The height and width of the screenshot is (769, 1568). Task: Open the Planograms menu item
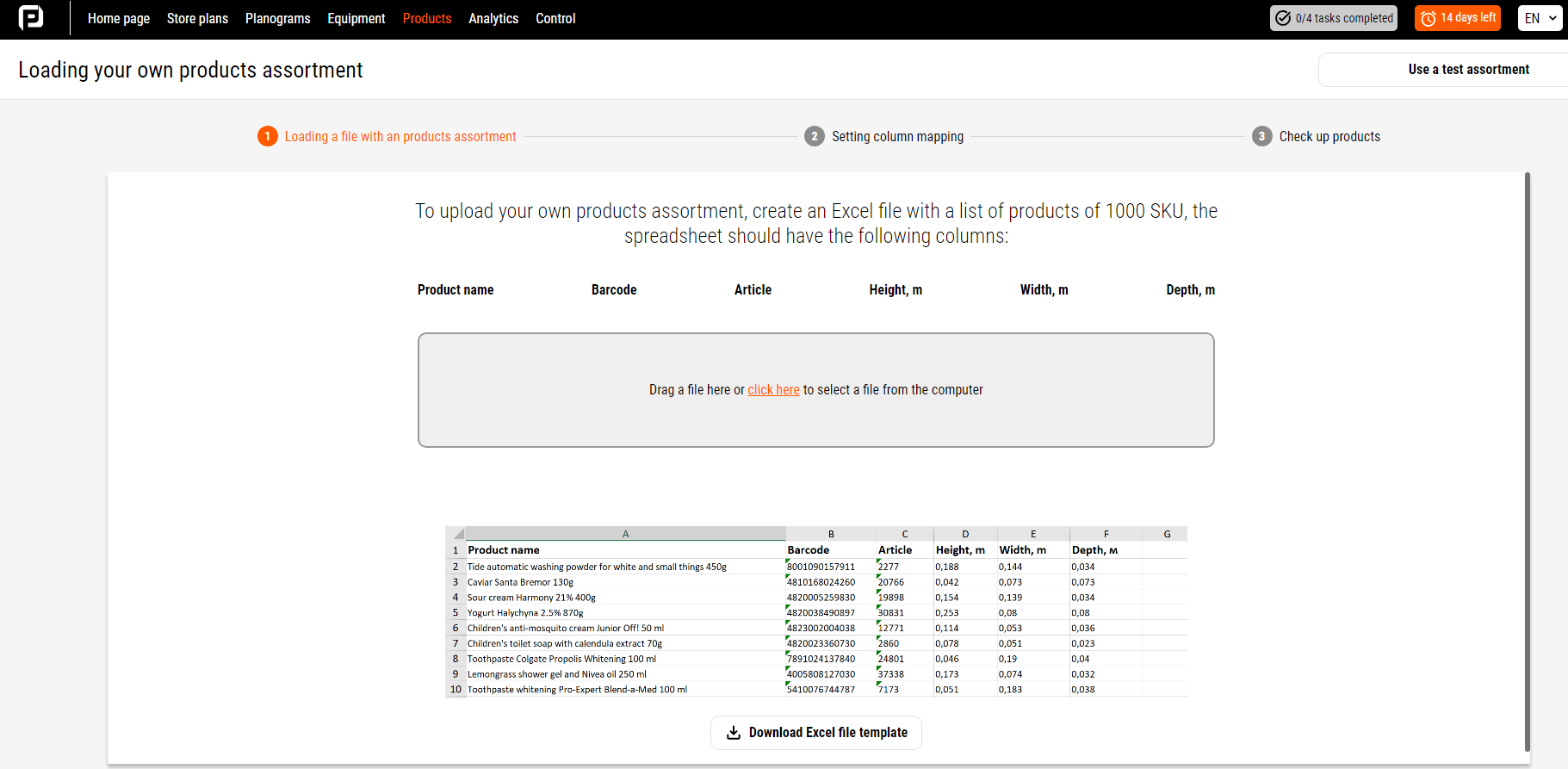click(277, 18)
